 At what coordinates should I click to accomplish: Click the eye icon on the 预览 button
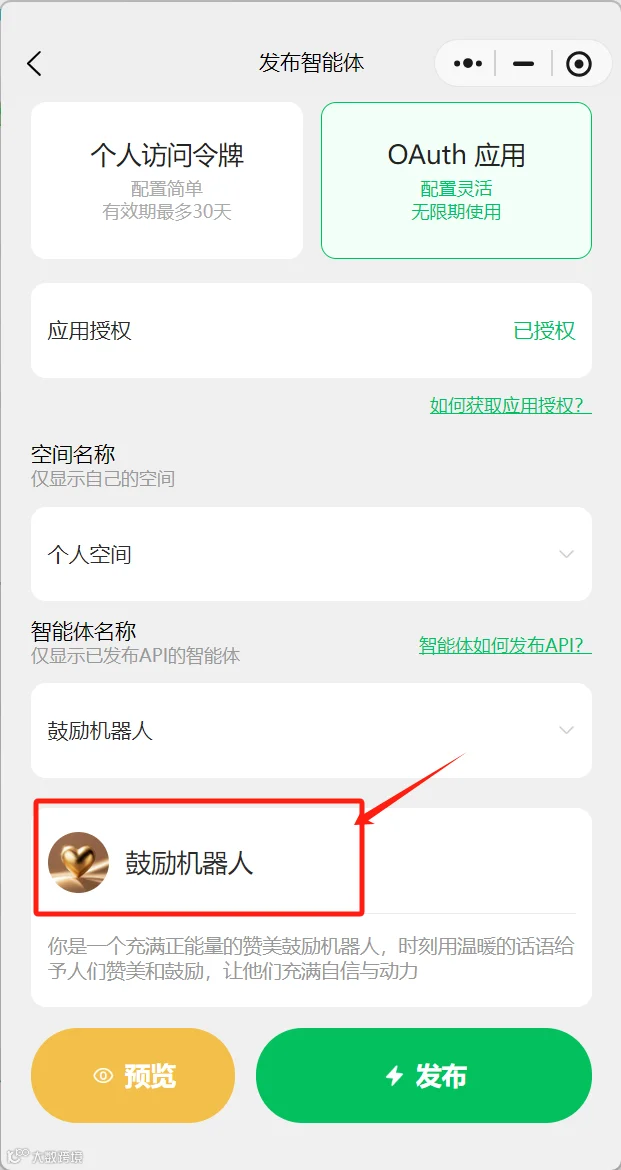pyautogui.click(x=103, y=1076)
